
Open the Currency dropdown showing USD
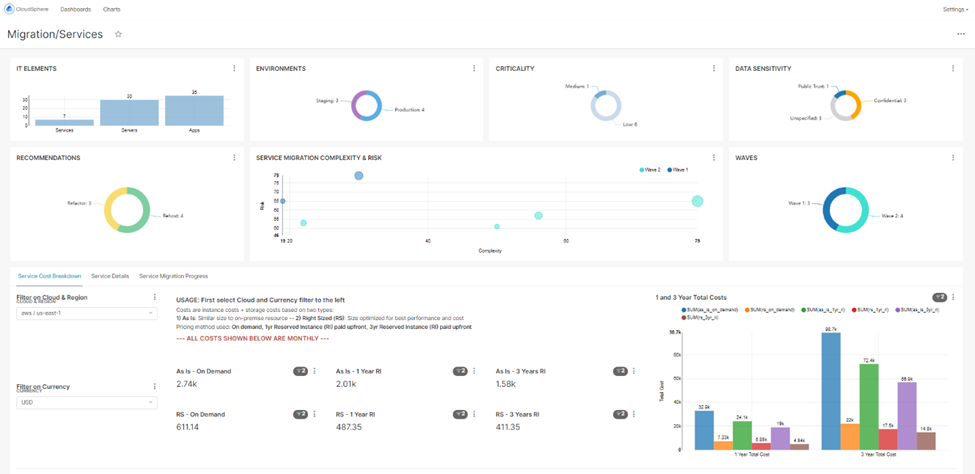coord(86,402)
